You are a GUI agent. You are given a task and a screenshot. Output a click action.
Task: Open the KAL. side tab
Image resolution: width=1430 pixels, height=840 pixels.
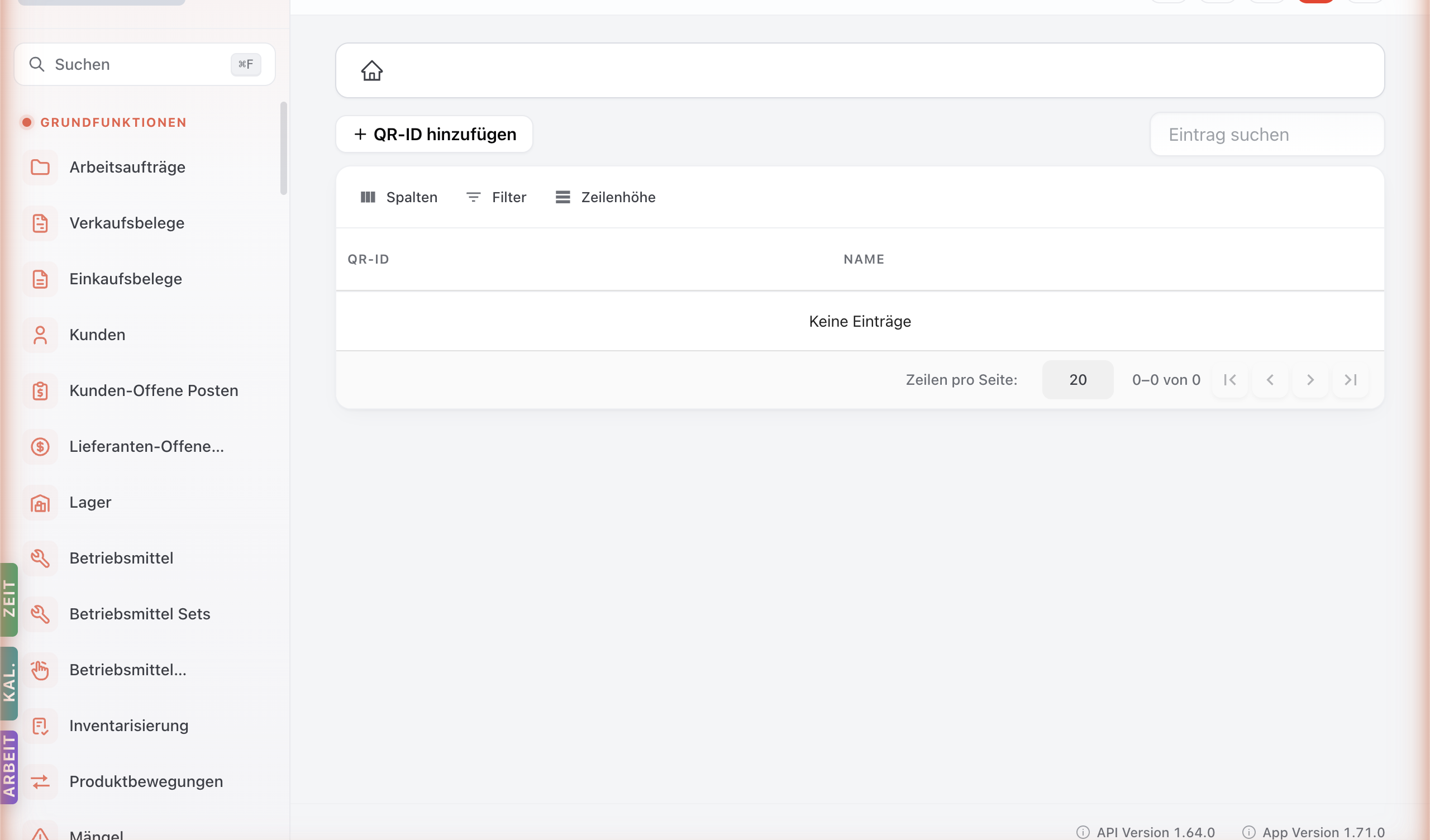[x=9, y=684]
